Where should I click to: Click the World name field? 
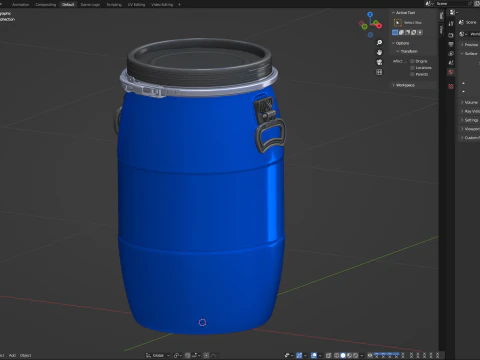(475, 34)
